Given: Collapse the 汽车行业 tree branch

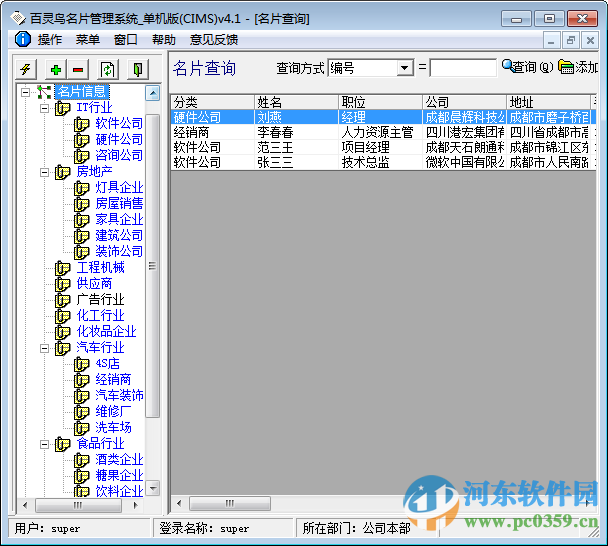Looking at the screenshot, I should point(45,348).
